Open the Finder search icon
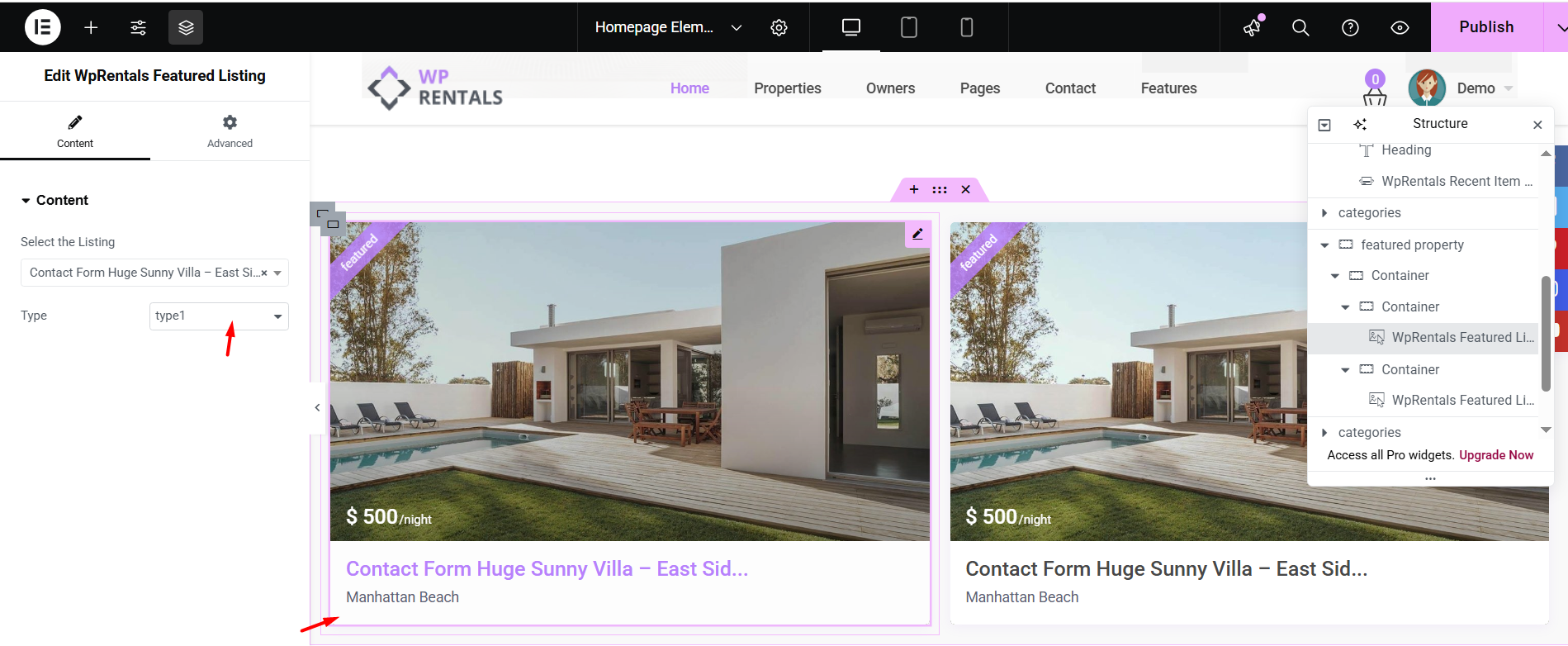Screen dimensions: 1568x646 [x=1300, y=27]
